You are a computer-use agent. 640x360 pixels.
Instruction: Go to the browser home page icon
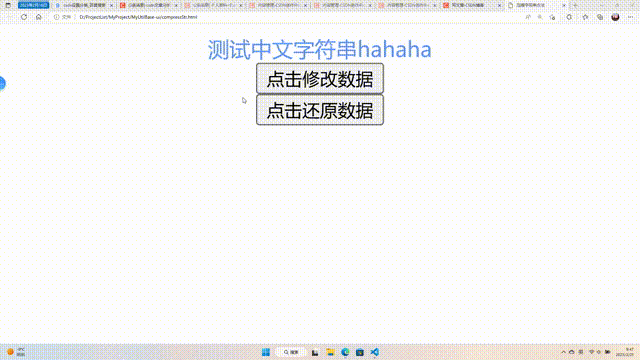pos(39,17)
